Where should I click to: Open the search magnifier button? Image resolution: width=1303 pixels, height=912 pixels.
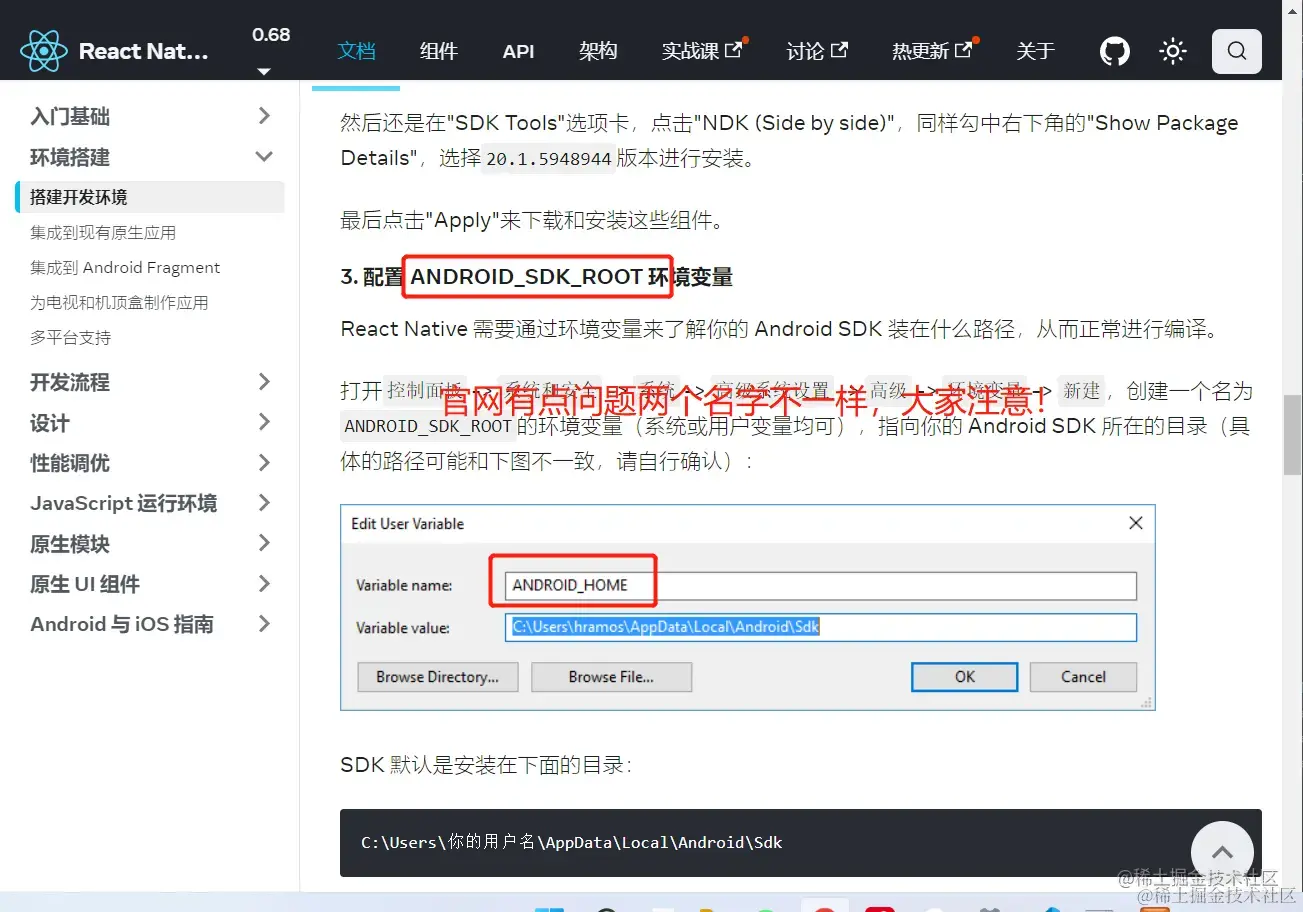click(x=1237, y=51)
